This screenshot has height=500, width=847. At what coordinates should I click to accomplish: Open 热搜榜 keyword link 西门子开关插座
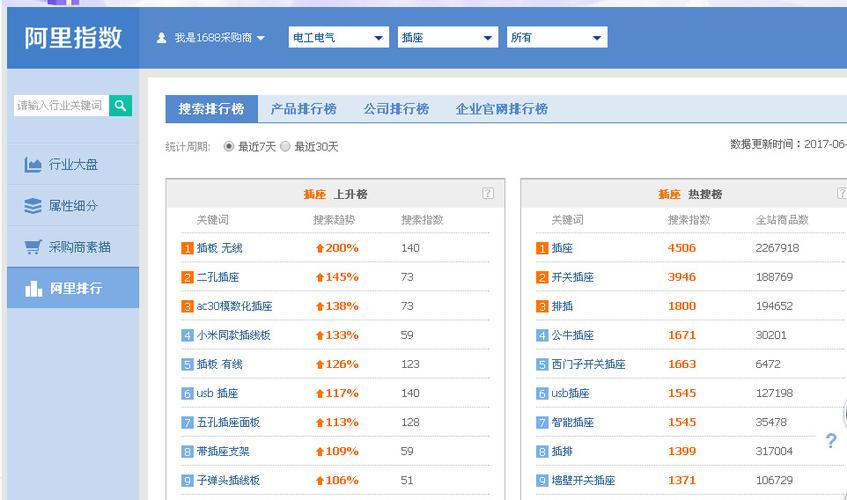(x=588, y=364)
